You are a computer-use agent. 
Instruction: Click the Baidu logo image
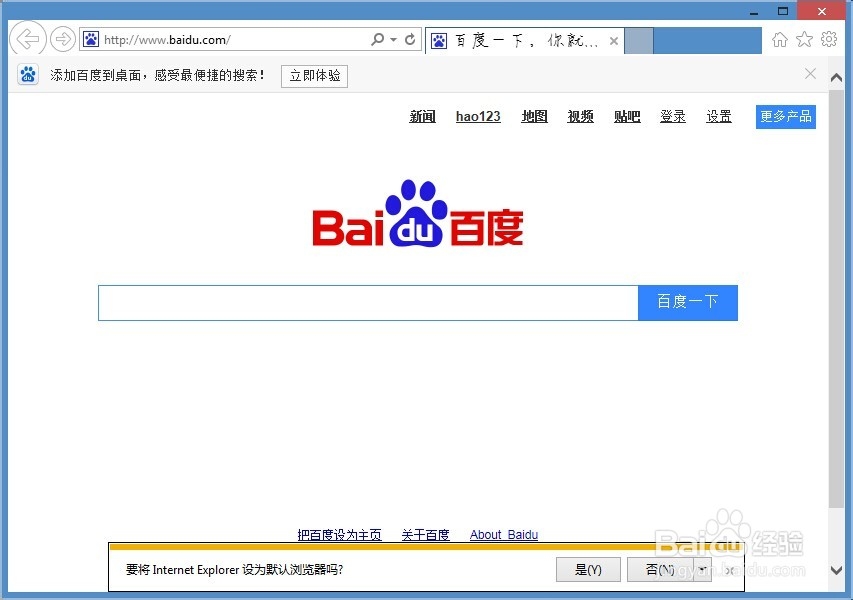418,214
